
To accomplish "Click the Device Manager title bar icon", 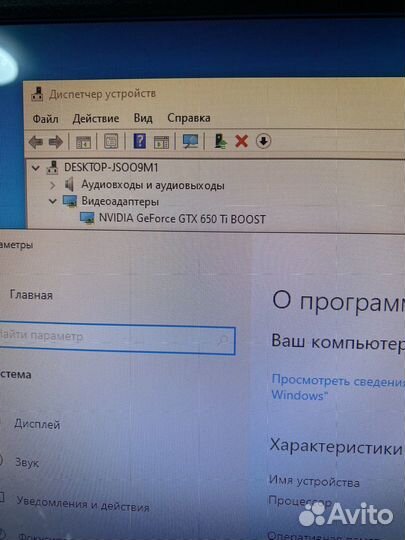I will (x=37, y=94).
